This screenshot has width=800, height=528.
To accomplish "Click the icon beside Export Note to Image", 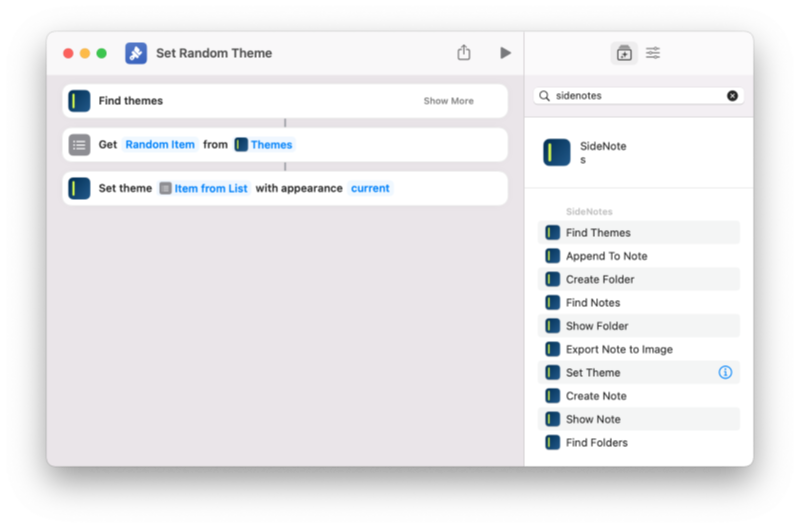I will (x=553, y=349).
